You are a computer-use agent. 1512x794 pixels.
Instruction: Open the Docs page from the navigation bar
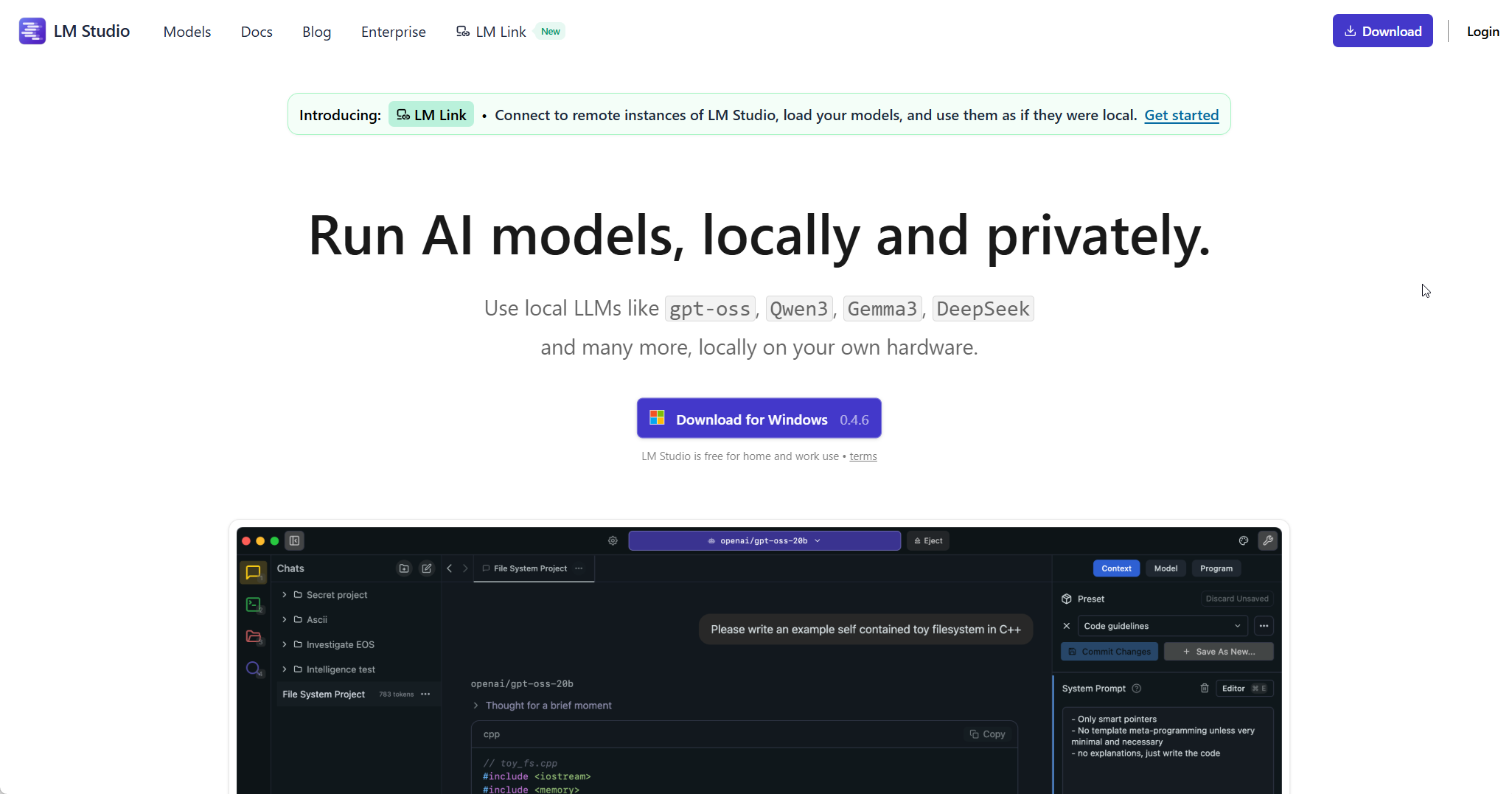(x=257, y=32)
